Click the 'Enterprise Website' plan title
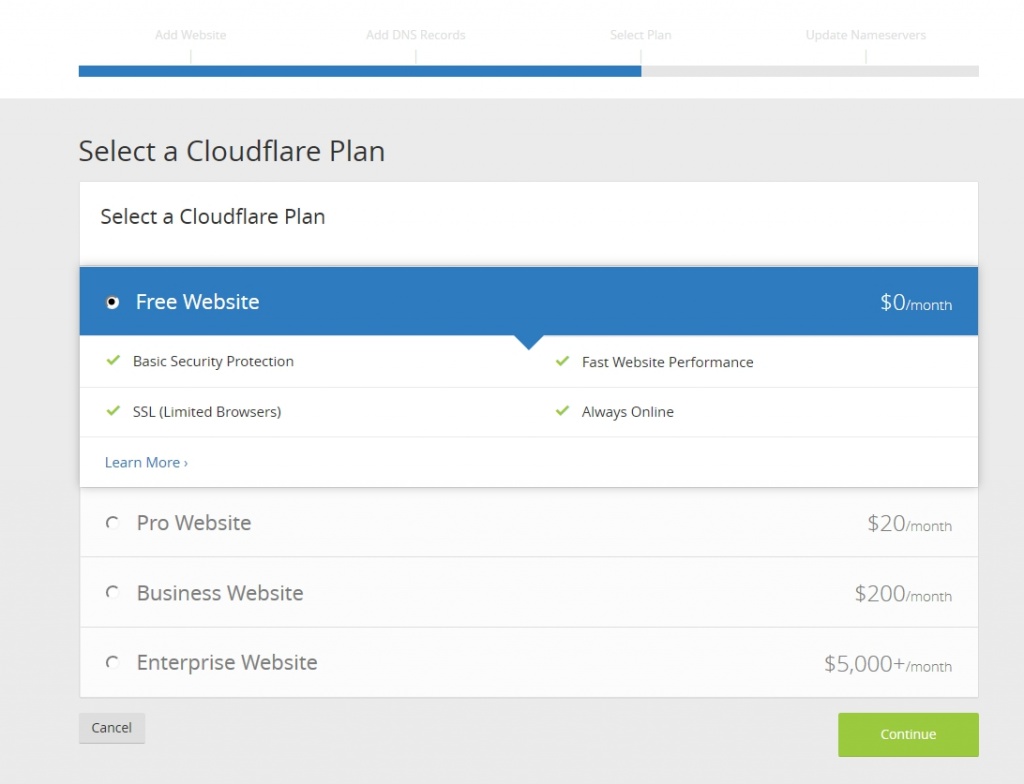Screen dimensions: 1024x784 tap(227, 662)
